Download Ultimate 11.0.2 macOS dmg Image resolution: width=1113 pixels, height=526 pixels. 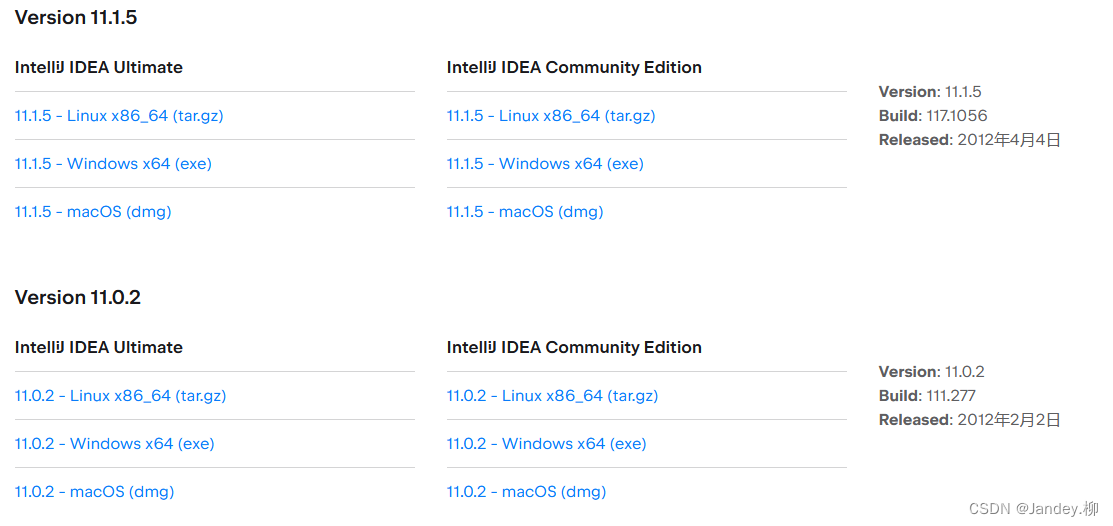tap(94, 492)
